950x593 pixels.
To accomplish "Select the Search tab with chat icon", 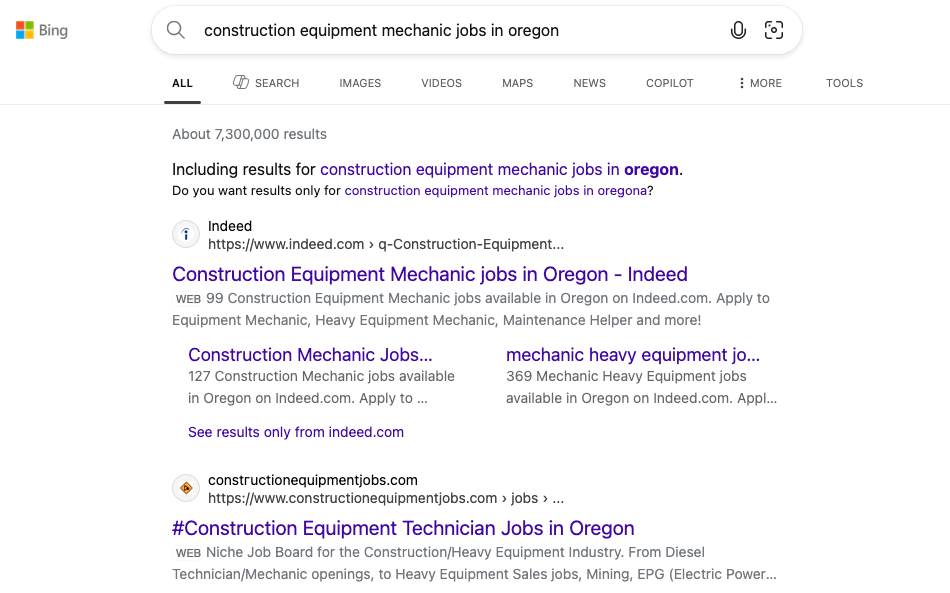I will click(266, 83).
